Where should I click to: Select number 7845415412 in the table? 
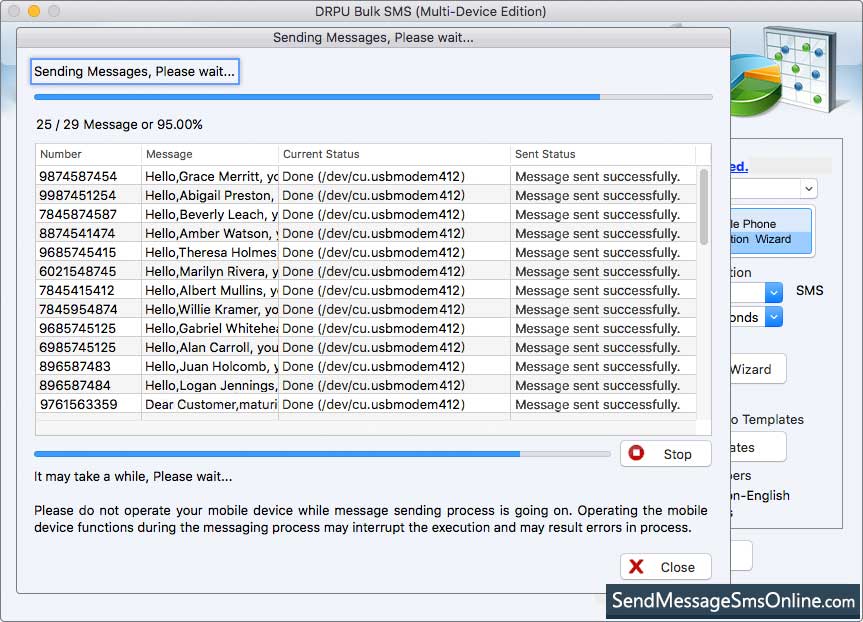pyautogui.click(x=77, y=290)
